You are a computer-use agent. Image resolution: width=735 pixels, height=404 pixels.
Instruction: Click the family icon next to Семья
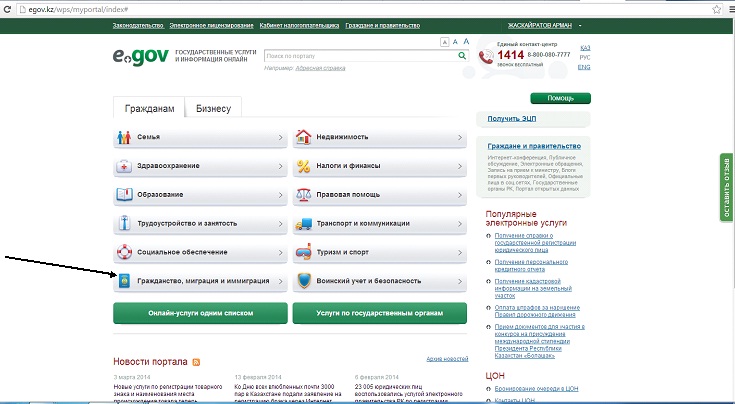124,137
